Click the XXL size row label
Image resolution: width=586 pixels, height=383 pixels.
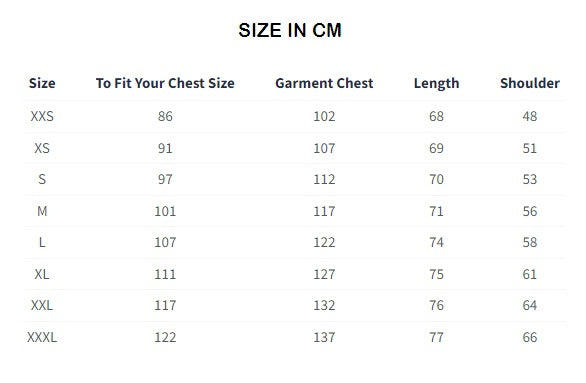click(42, 306)
